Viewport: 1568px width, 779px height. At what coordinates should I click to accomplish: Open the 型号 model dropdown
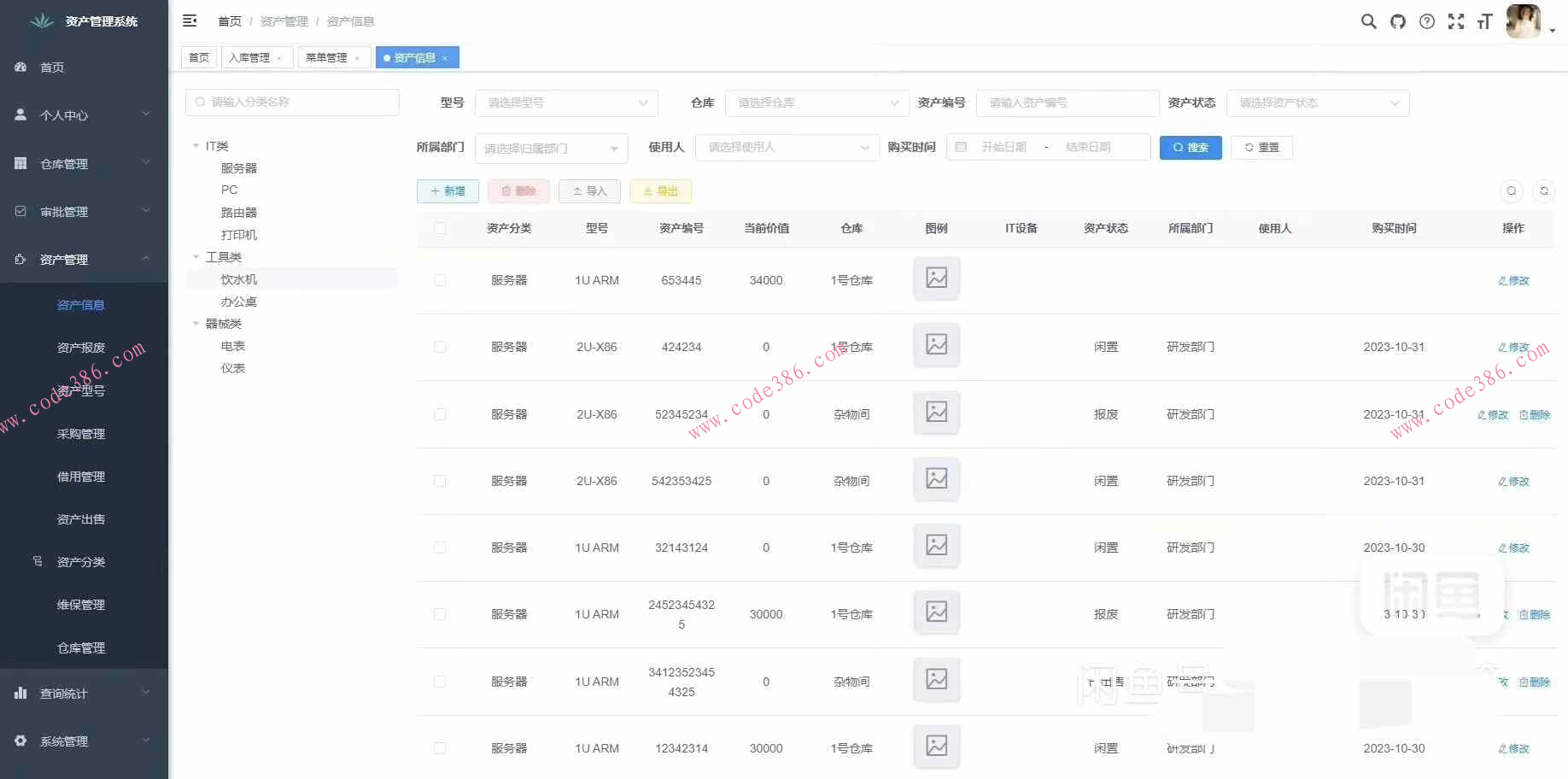tap(566, 102)
